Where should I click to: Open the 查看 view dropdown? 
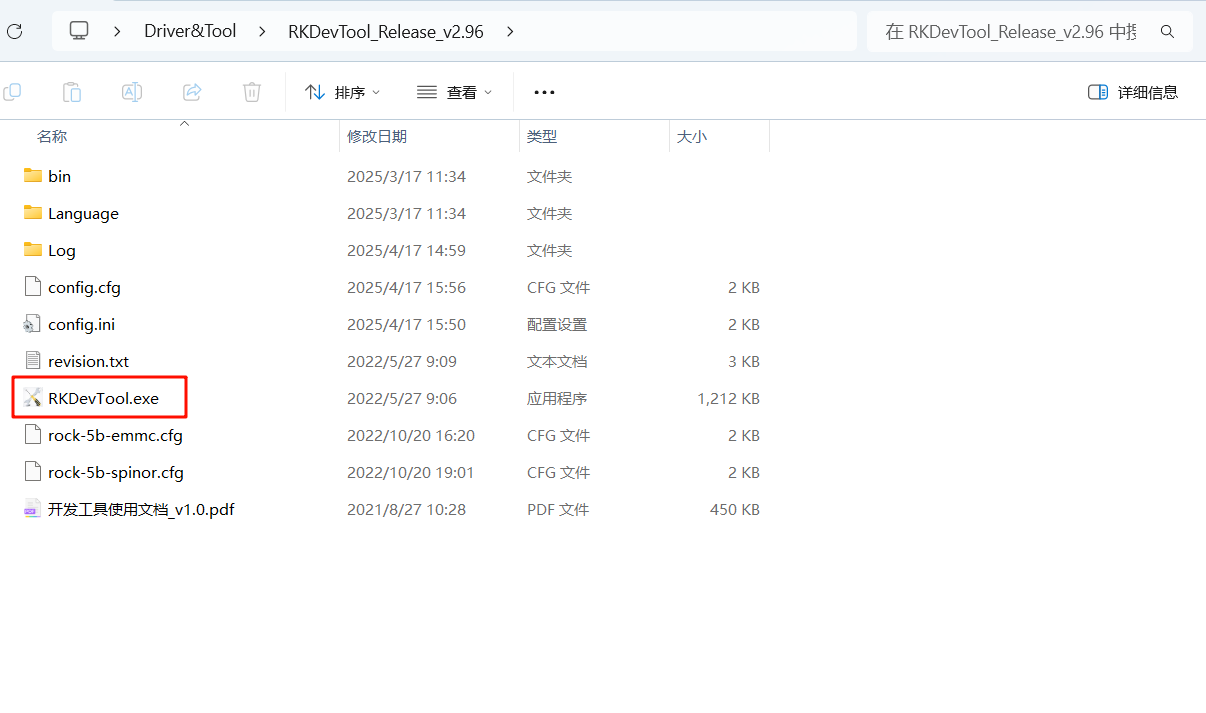click(455, 91)
